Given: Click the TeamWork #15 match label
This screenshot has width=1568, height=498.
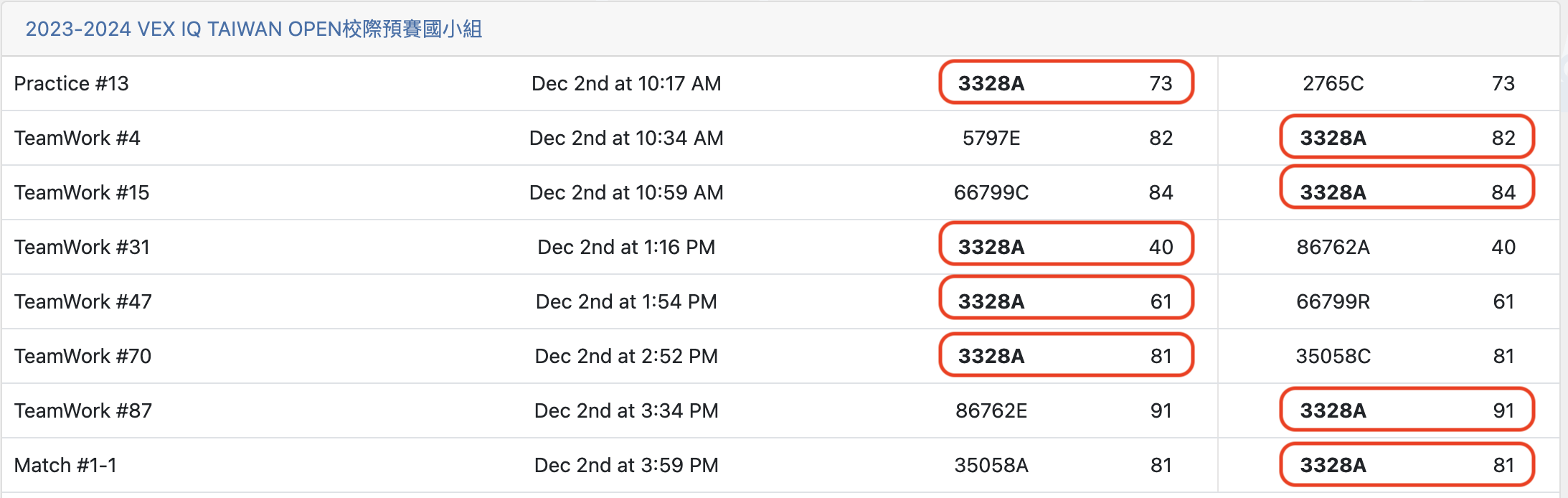Looking at the screenshot, I should click(82, 193).
